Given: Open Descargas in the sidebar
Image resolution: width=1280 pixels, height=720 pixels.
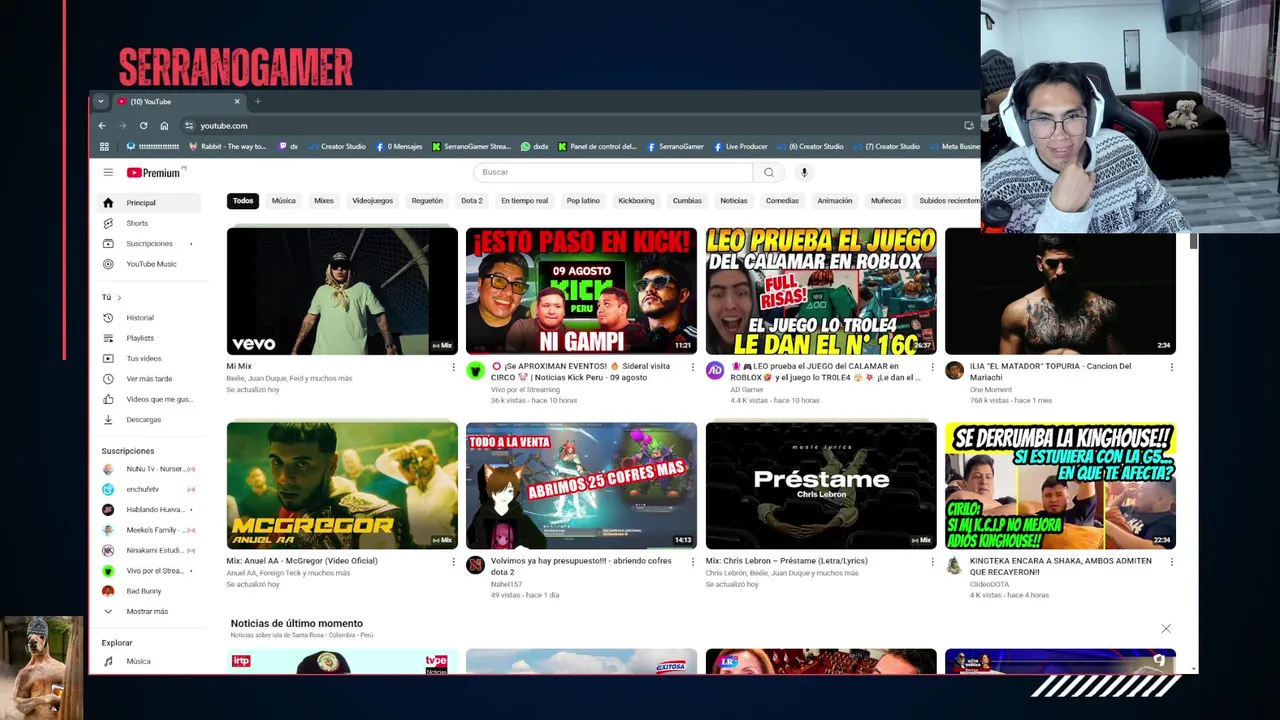Looking at the screenshot, I should [x=148, y=420].
